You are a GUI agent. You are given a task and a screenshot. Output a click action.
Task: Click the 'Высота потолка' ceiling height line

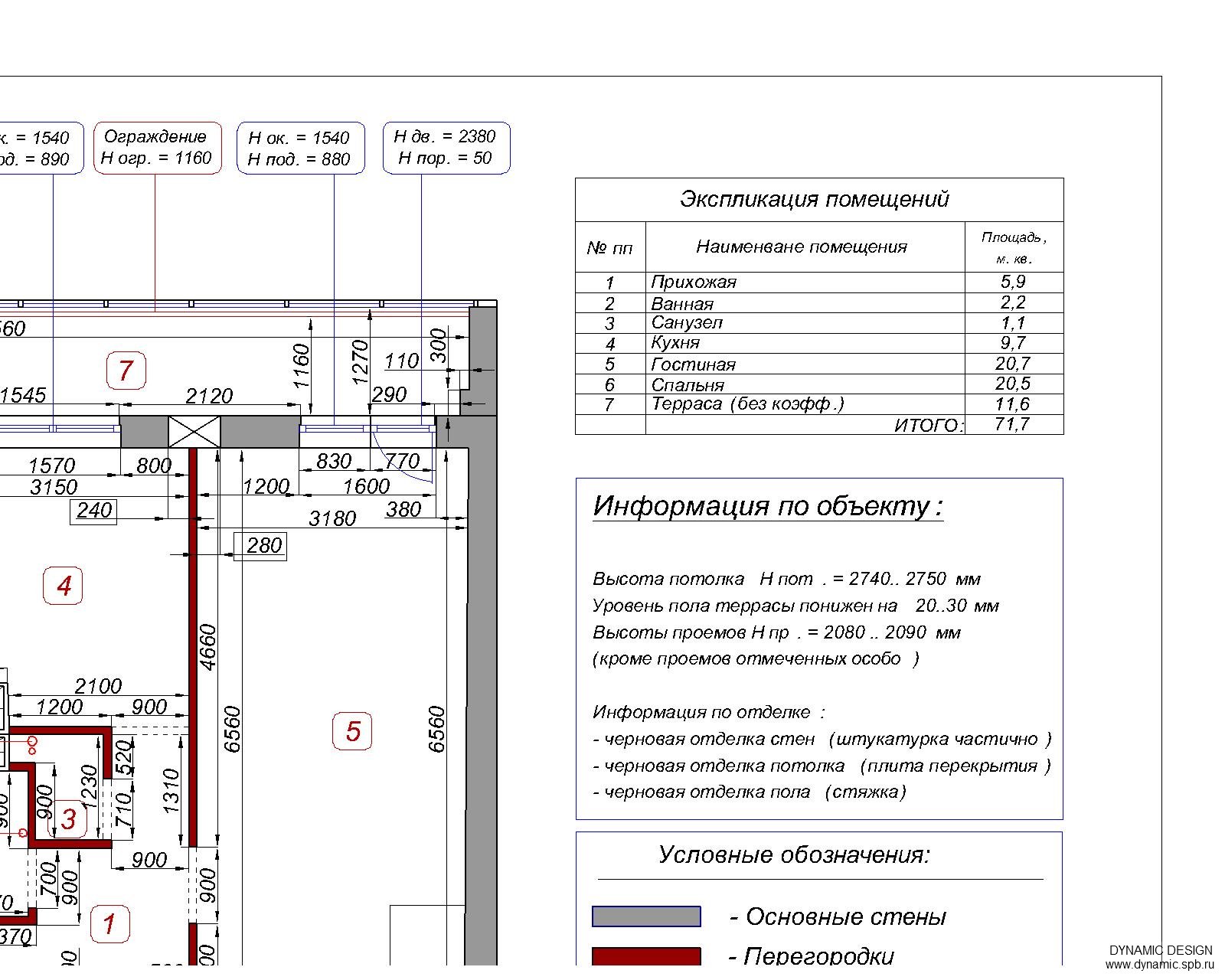(786, 579)
